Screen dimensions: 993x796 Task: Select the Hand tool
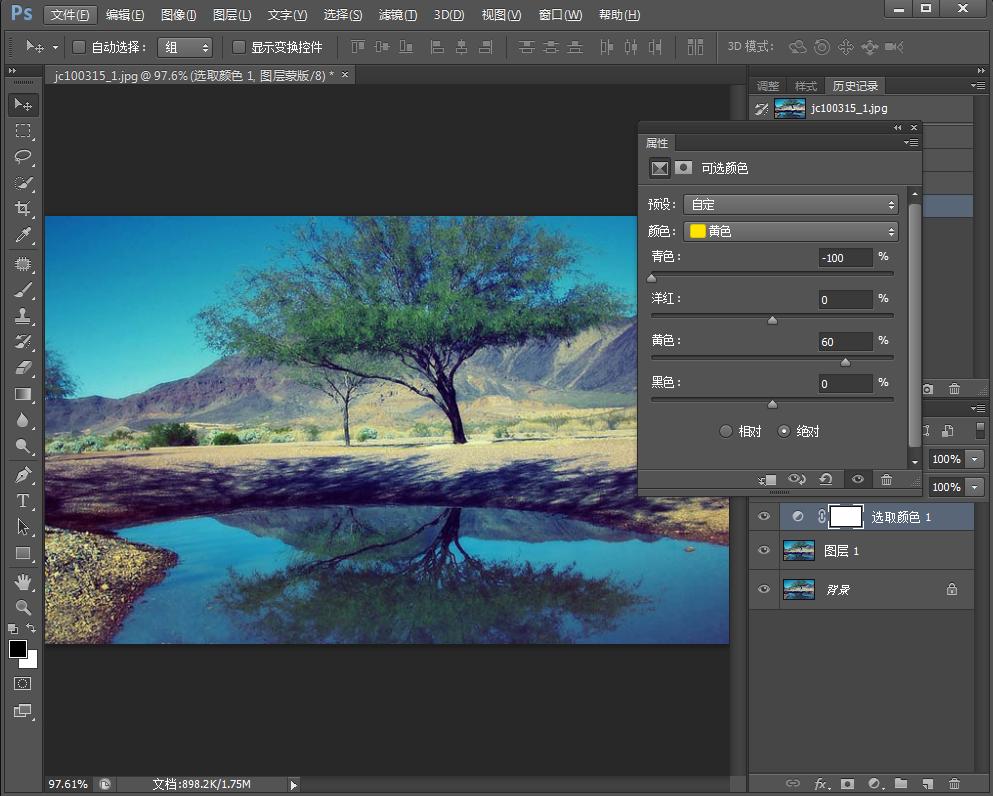click(23, 581)
